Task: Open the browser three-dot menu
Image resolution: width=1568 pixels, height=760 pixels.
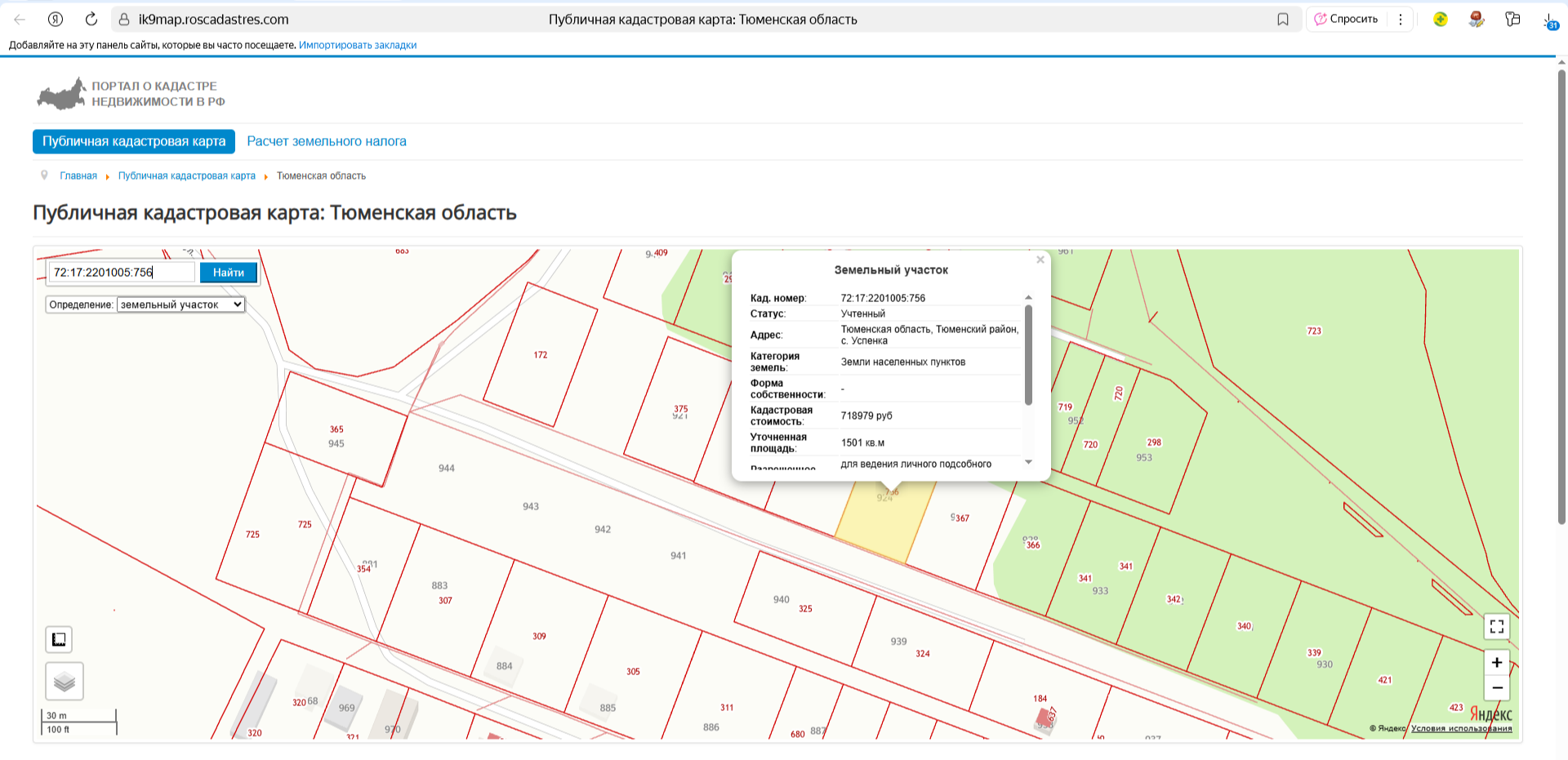Action: click(1401, 20)
